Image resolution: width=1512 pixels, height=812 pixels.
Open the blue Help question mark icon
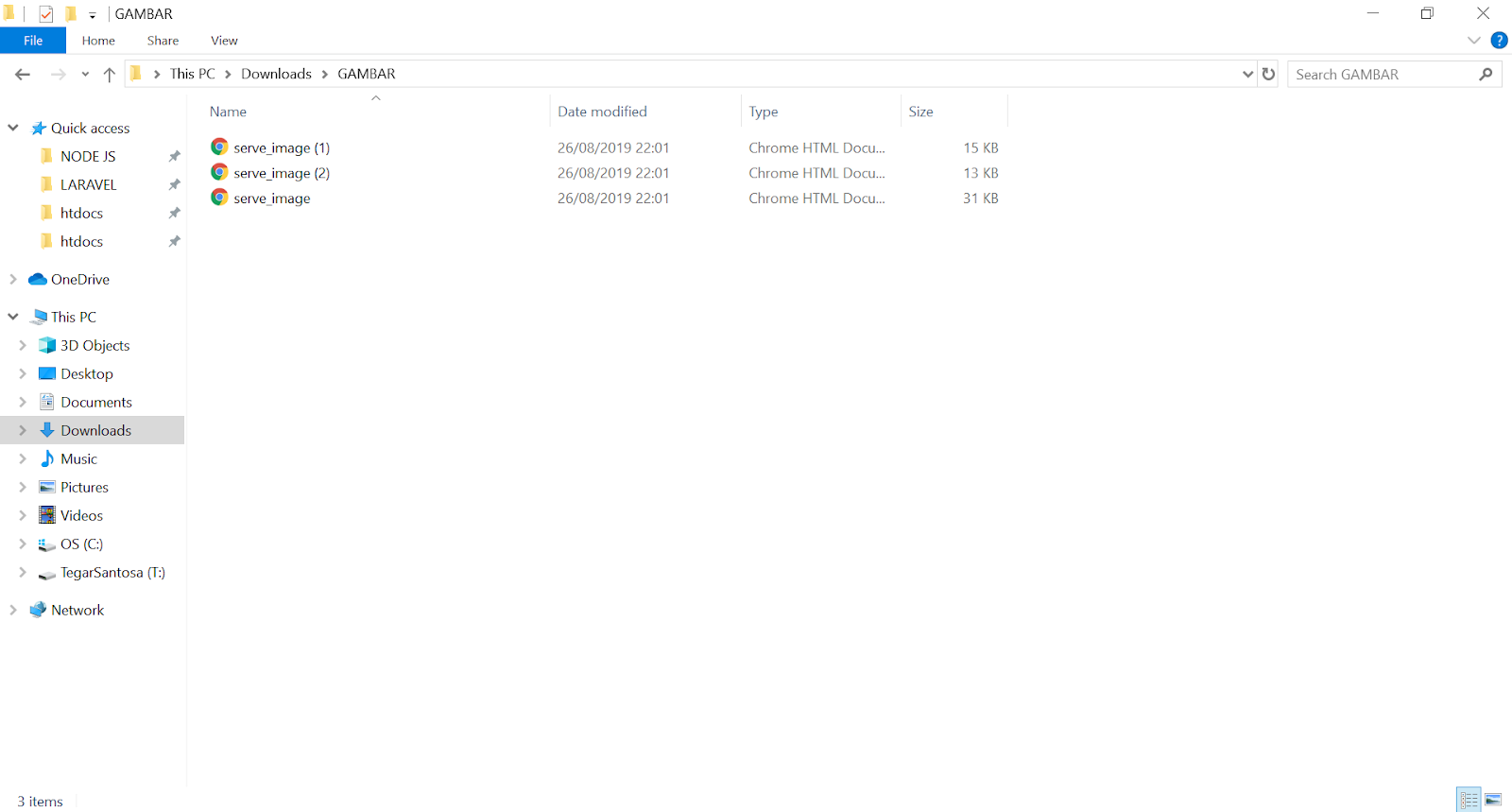pos(1499,40)
